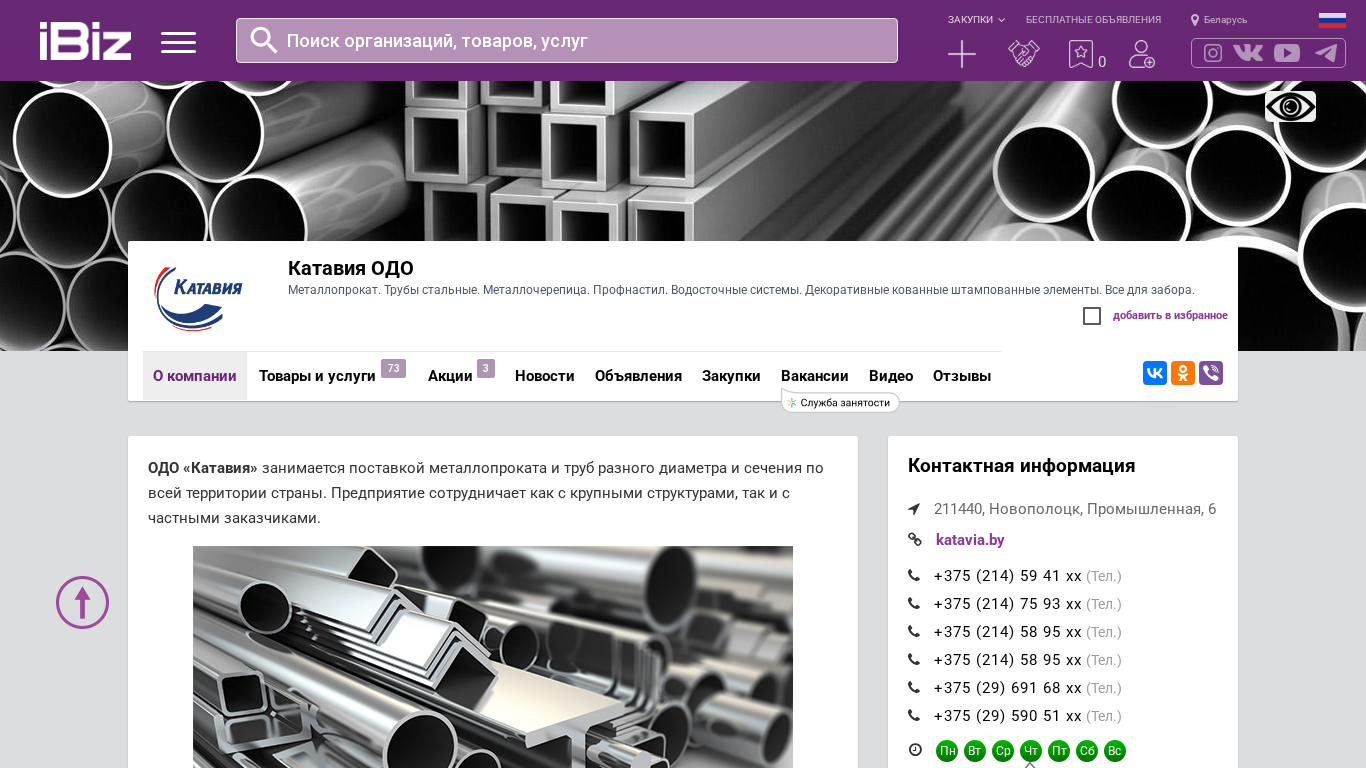Select Tuesday (Вт) schedule circle
This screenshot has width=1366, height=768.
coord(975,751)
